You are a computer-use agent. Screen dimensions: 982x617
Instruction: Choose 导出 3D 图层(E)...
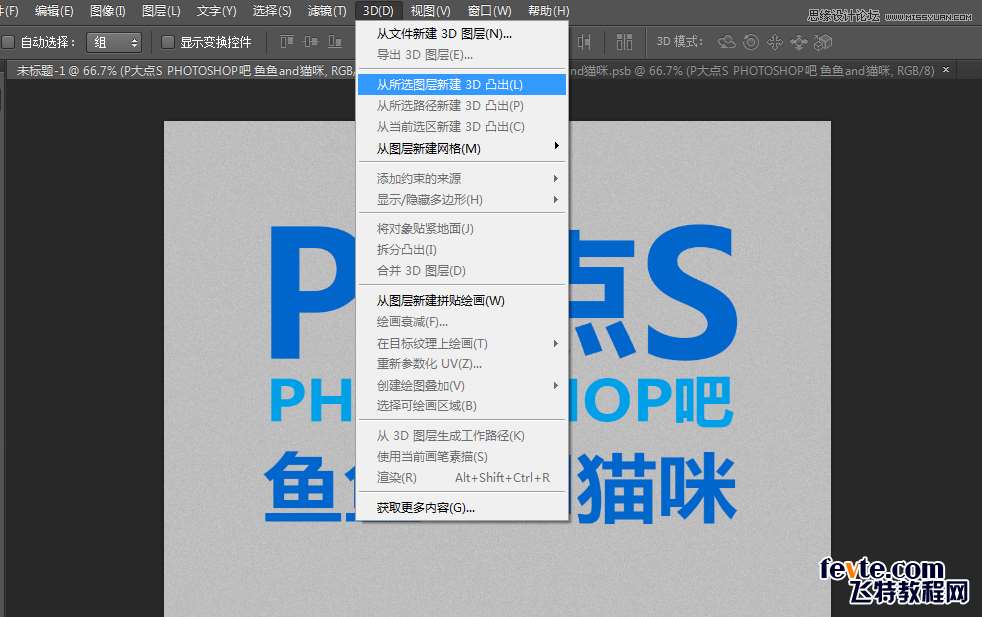(x=462, y=55)
